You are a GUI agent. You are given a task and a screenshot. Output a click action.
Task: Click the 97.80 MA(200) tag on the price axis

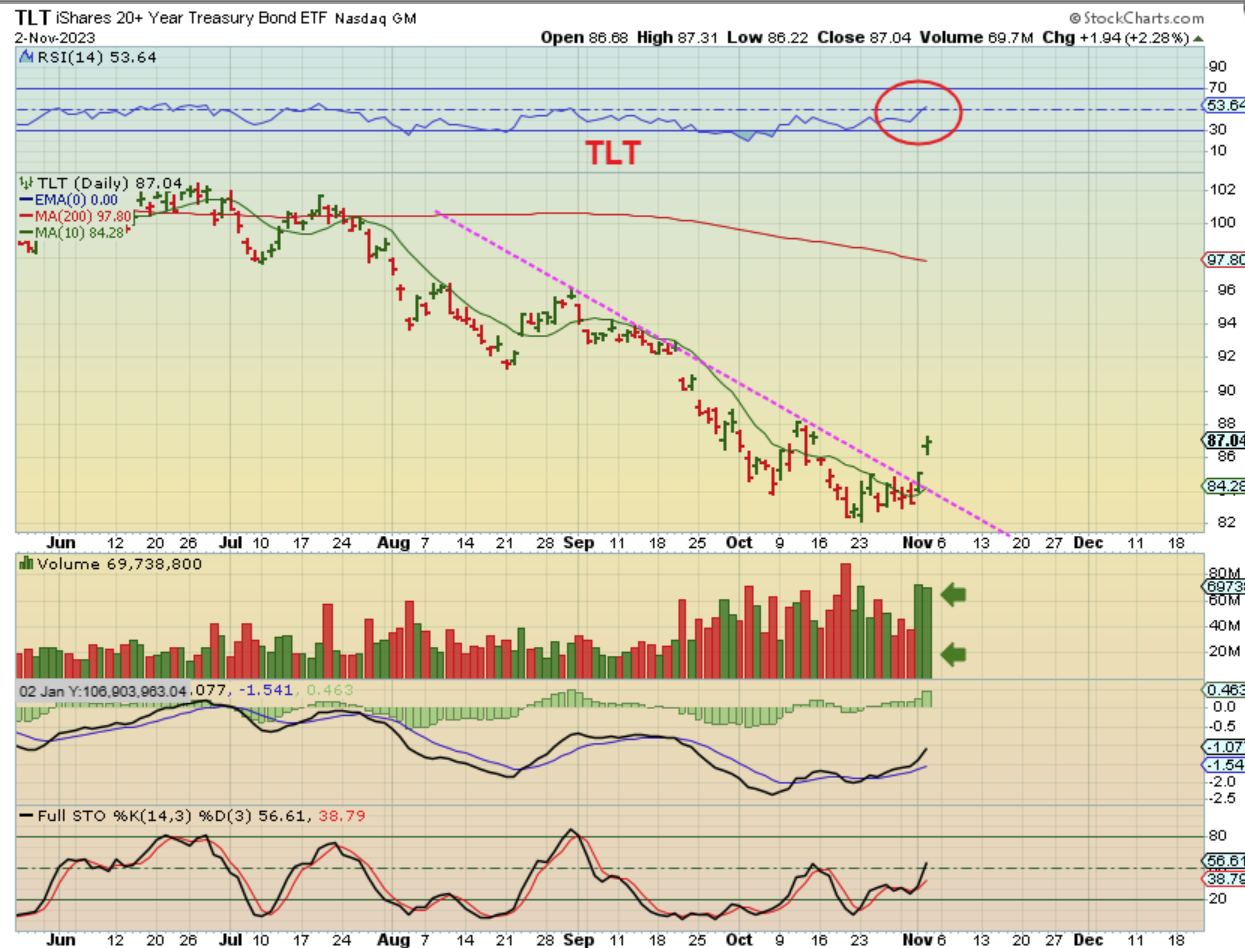(1225, 259)
